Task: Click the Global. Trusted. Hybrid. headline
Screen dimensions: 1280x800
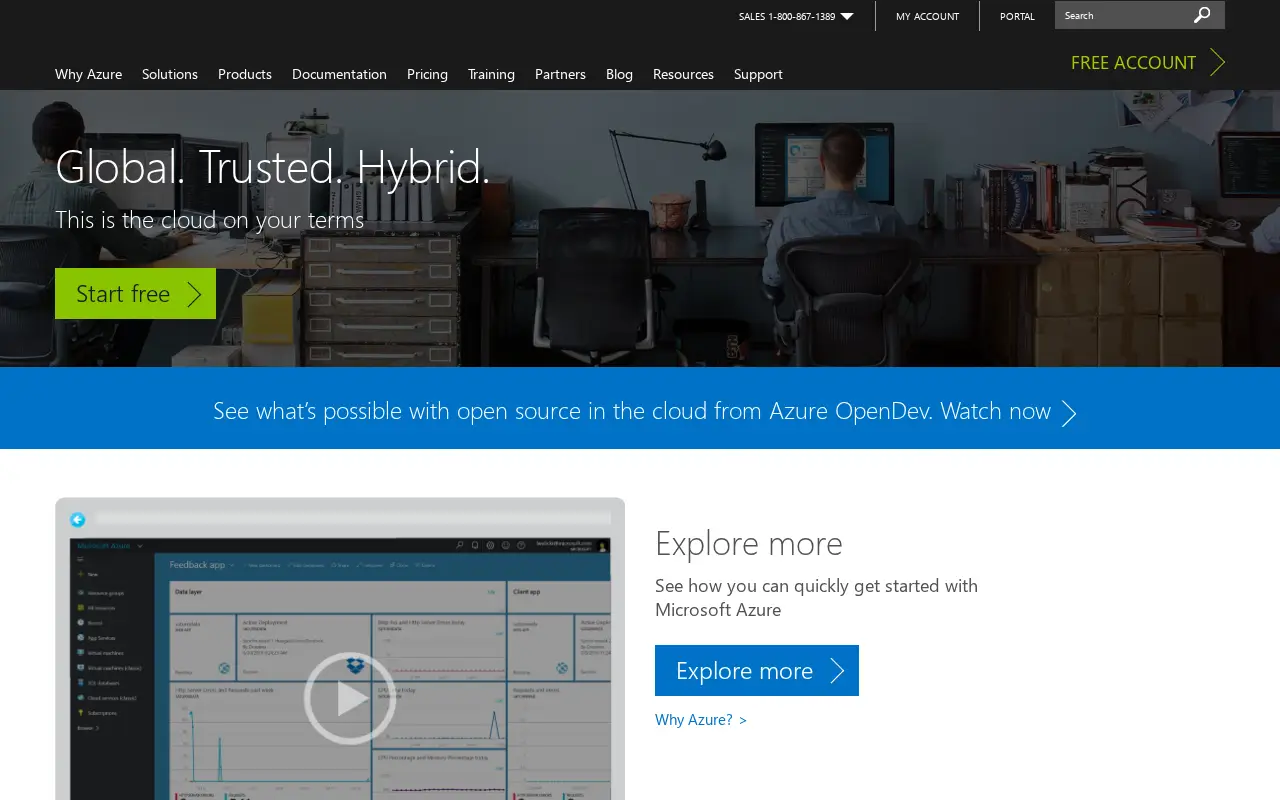Action: point(273,167)
